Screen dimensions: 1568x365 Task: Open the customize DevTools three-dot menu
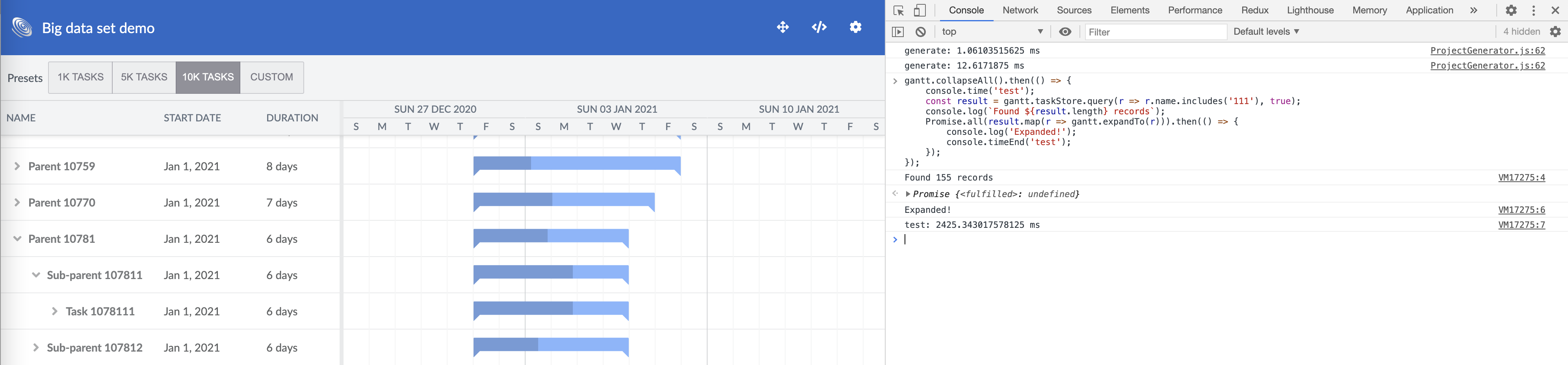point(1533,10)
